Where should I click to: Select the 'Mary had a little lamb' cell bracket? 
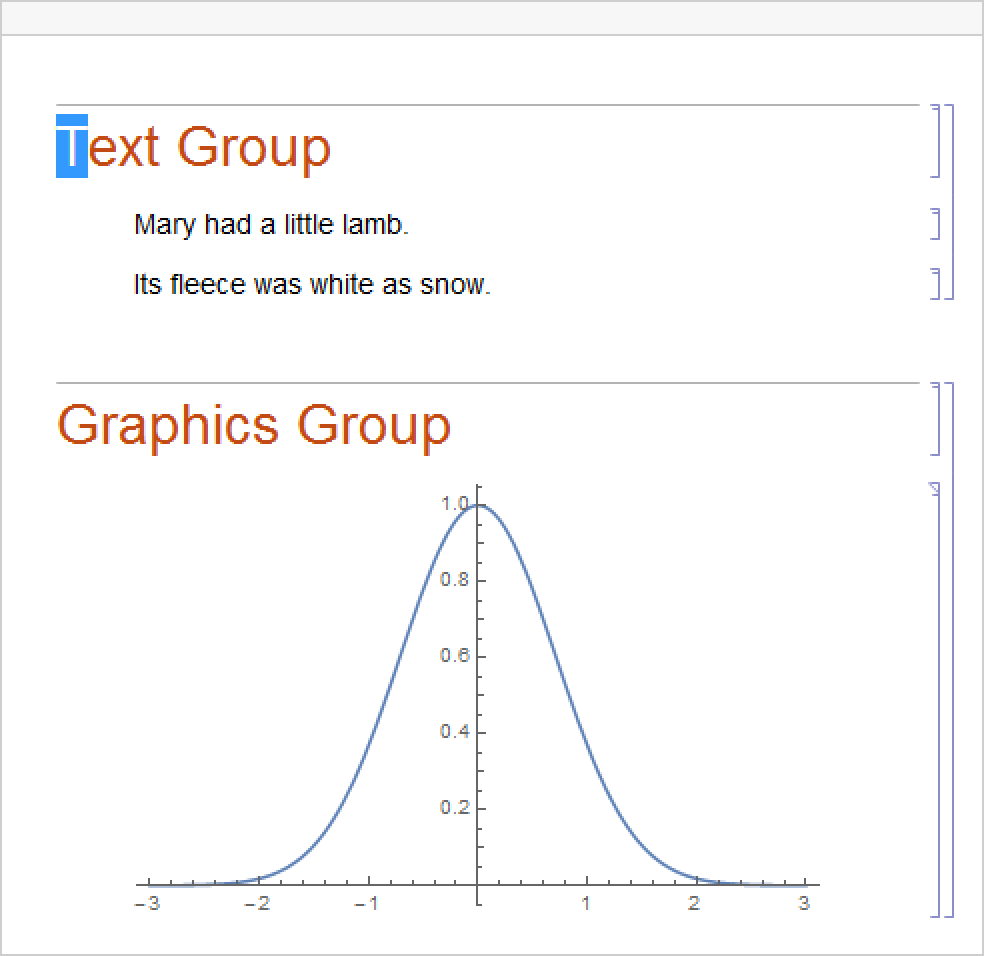(936, 224)
